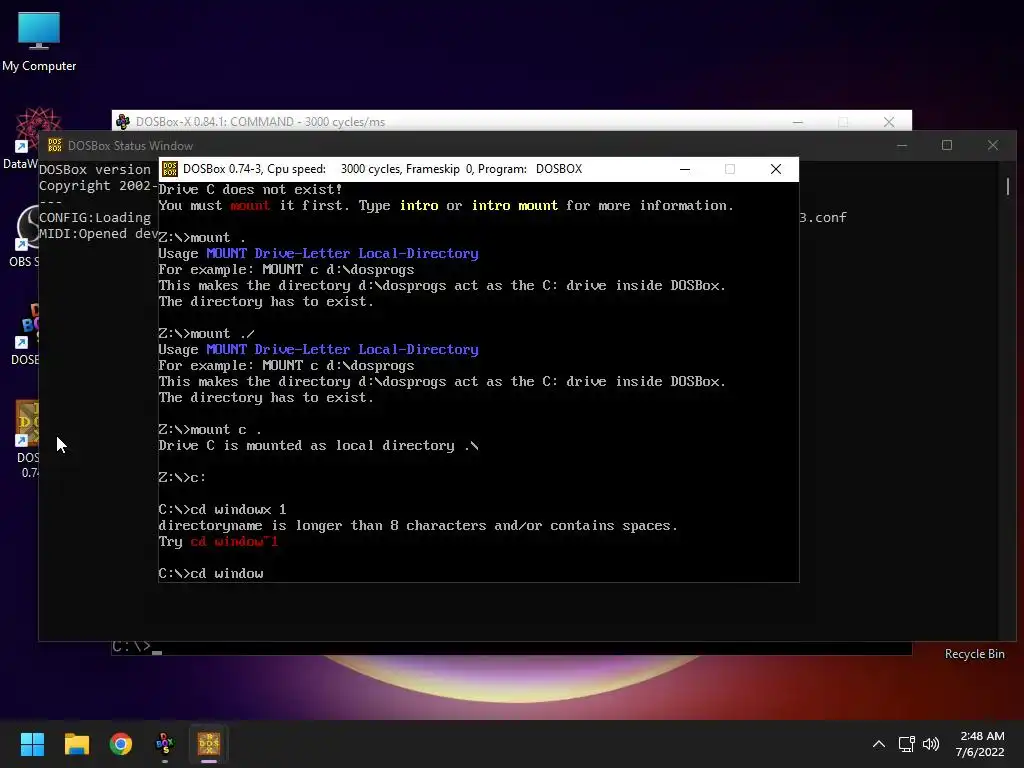This screenshot has width=1024, height=768.
Task: Open the volume tray icon
Action: pos(931,744)
